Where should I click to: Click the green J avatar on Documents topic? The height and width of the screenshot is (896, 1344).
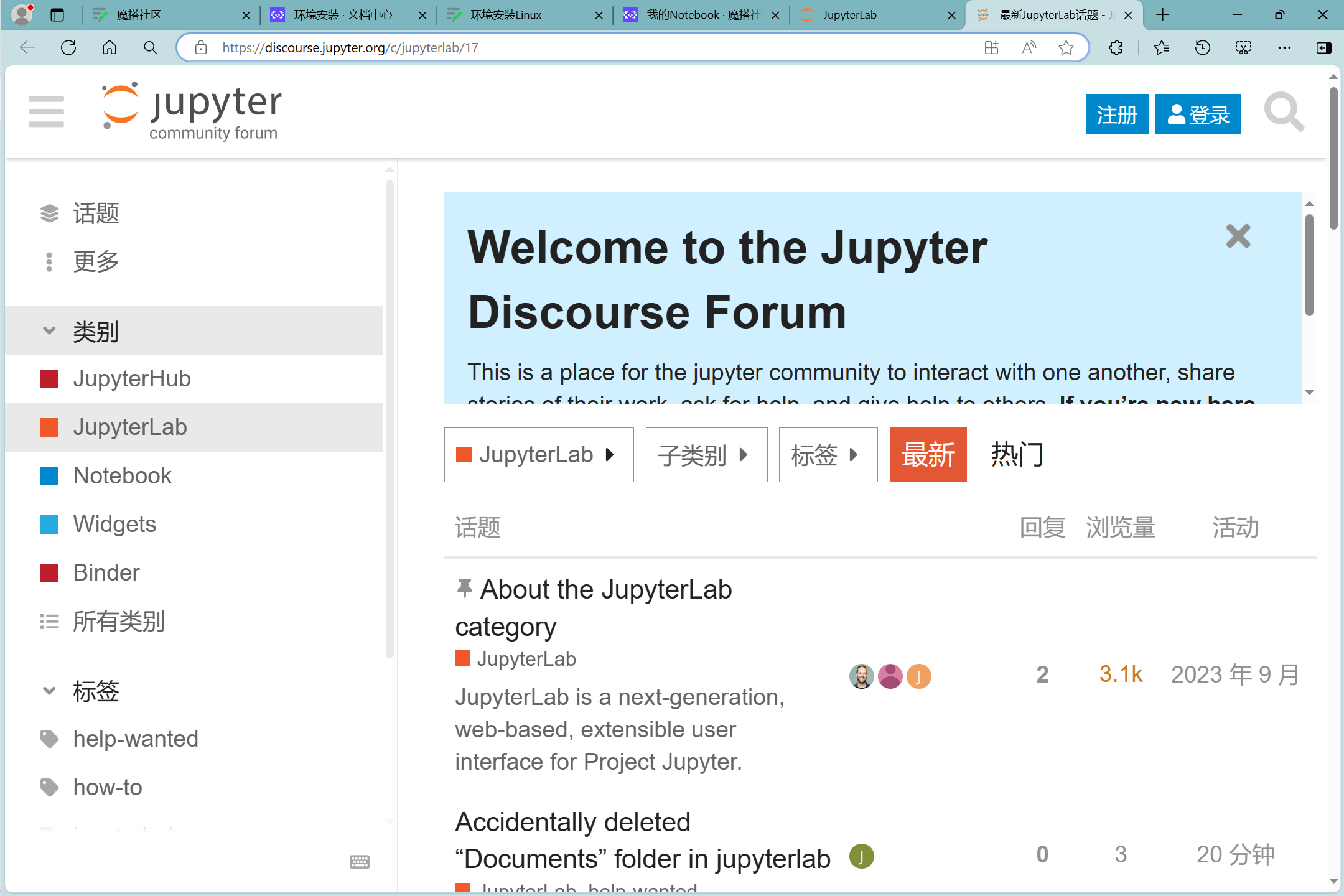pyautogui.click(x=862, y=856)
